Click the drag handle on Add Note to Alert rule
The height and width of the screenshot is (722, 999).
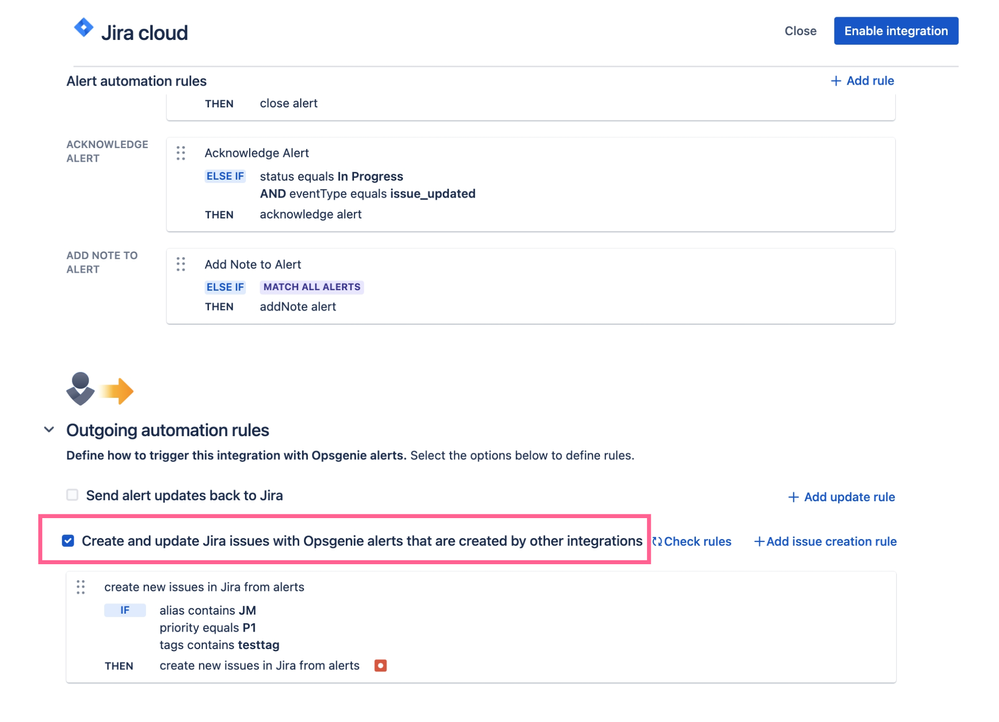coord(181,264)
